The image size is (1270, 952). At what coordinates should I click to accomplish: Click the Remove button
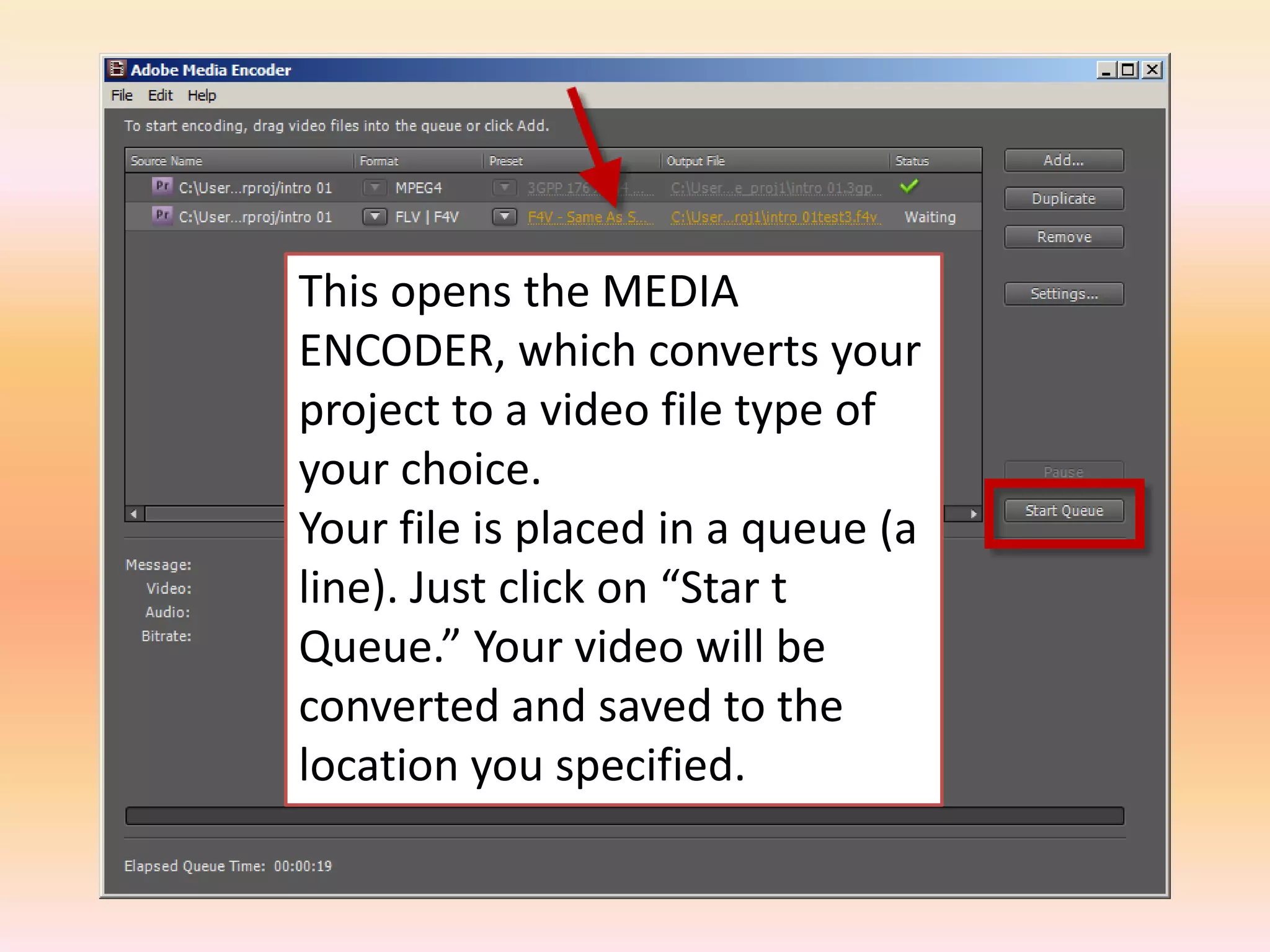[x=1064, y=237]
